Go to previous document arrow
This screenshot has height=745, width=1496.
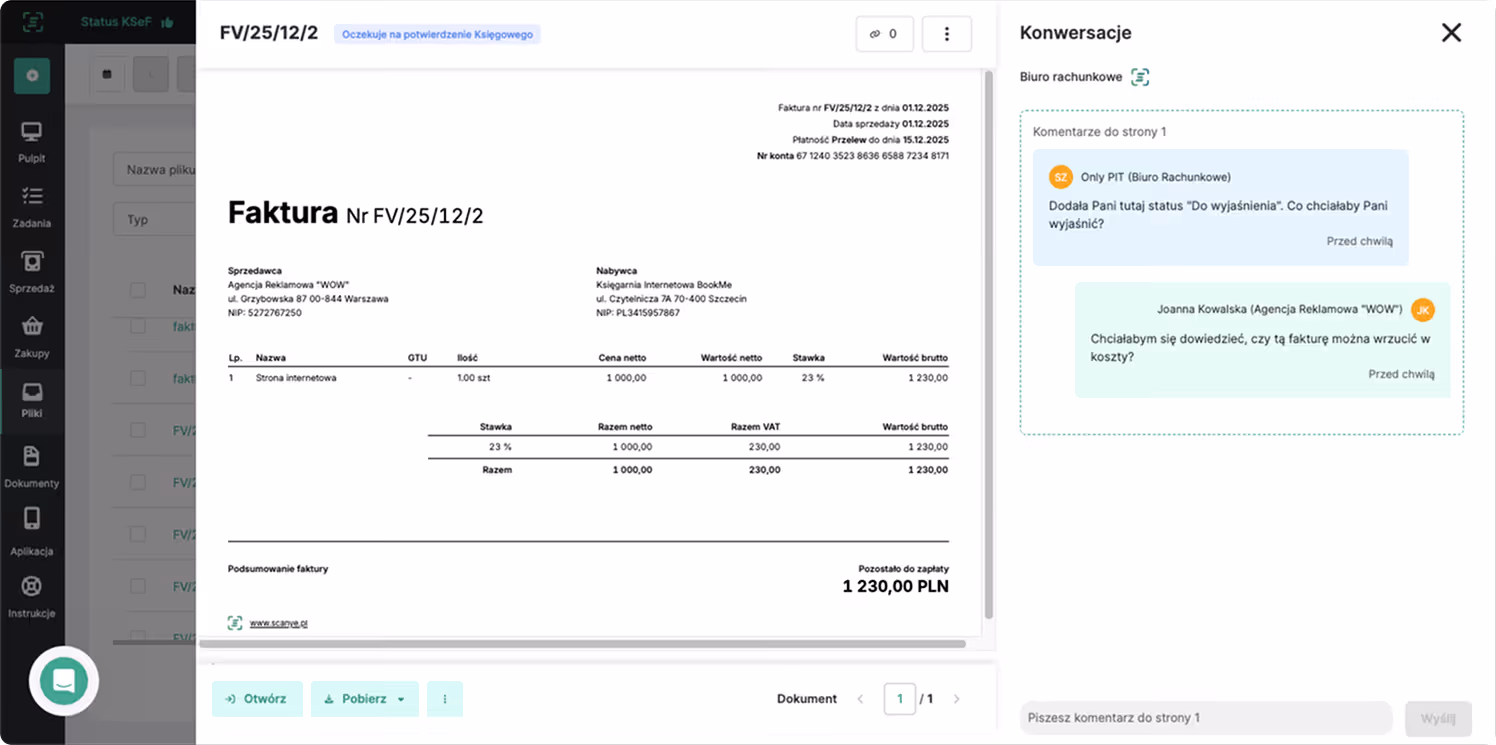pyautogui.click(x=861, y=699)
